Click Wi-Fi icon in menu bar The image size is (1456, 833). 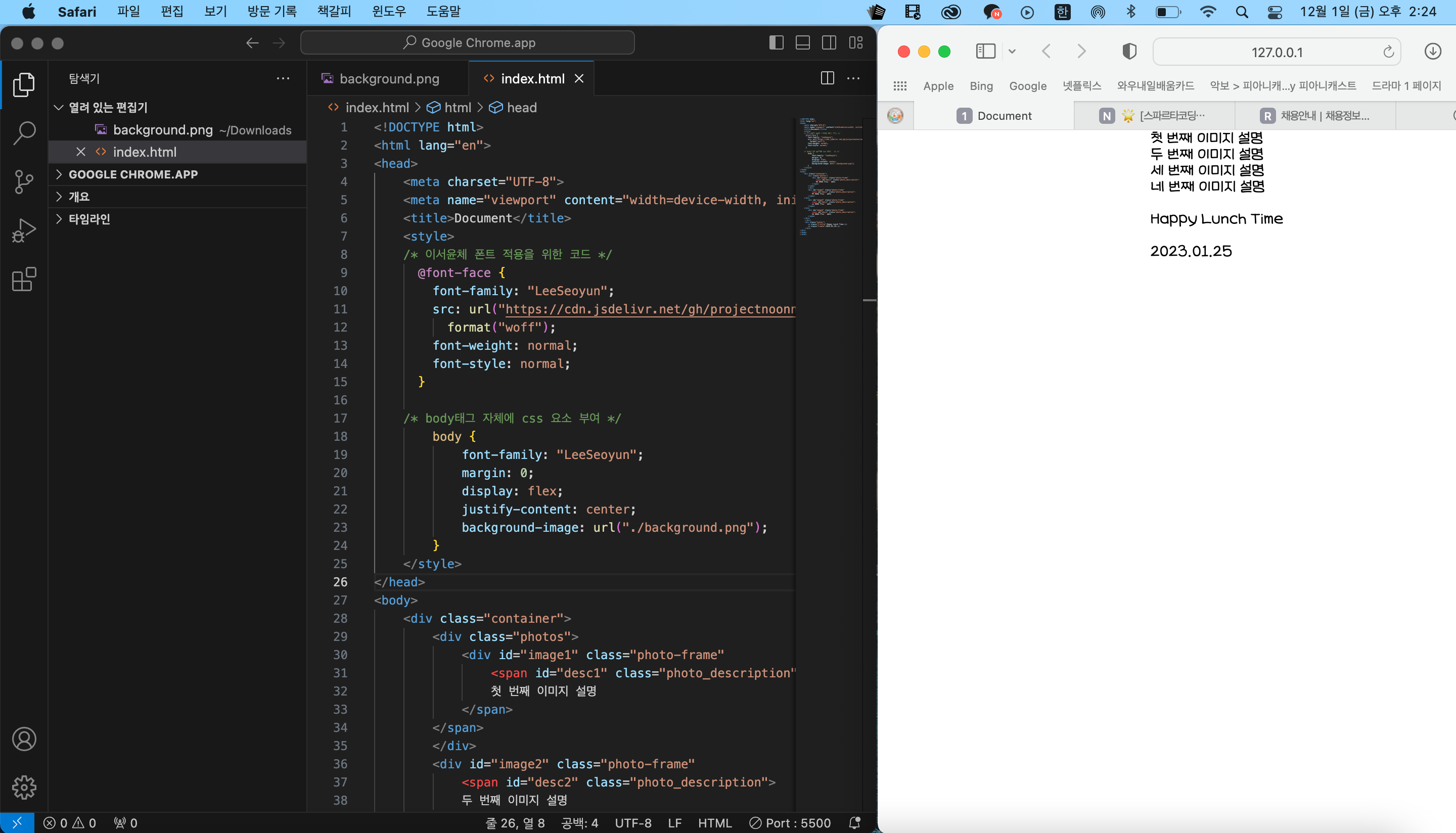click(1208, 12)
